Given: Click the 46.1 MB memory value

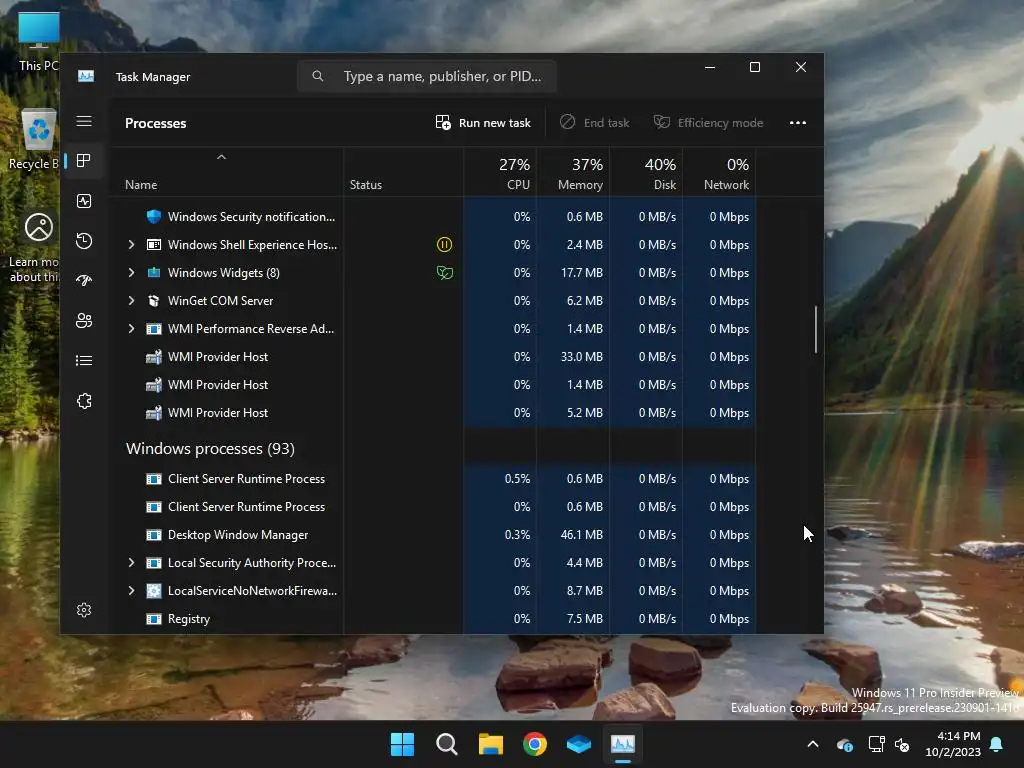Looking at the screenshot, I should [x=581, y=536].
